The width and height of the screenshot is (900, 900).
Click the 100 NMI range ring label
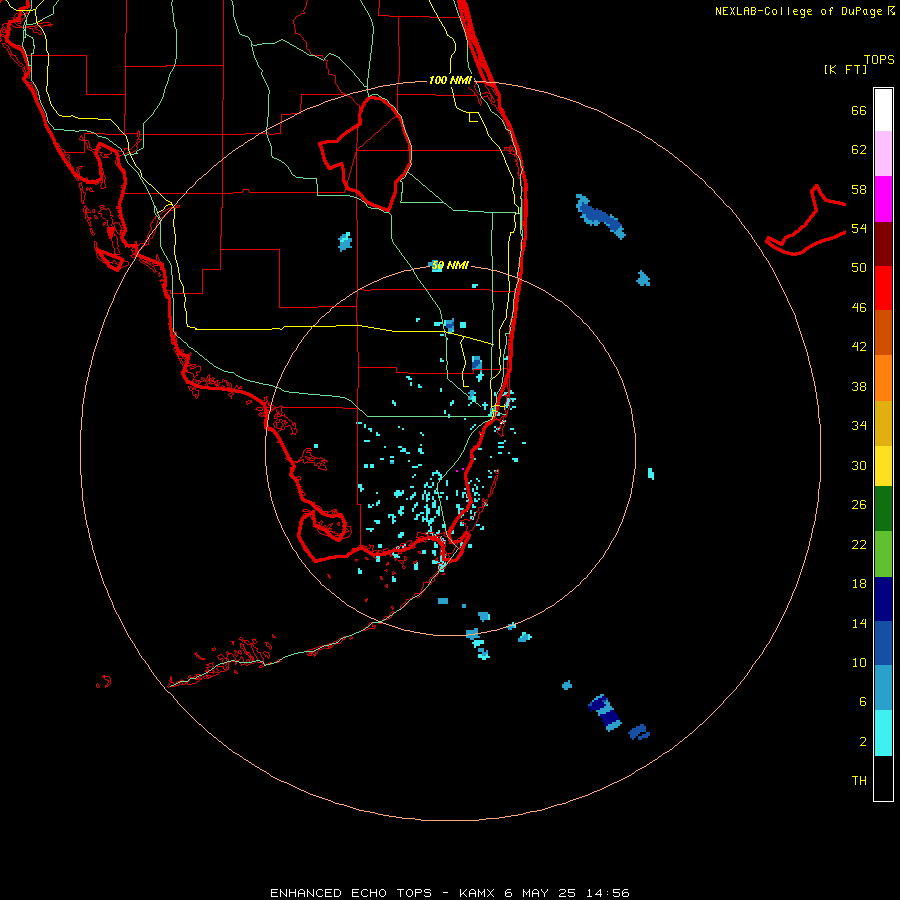pos(450,80)
